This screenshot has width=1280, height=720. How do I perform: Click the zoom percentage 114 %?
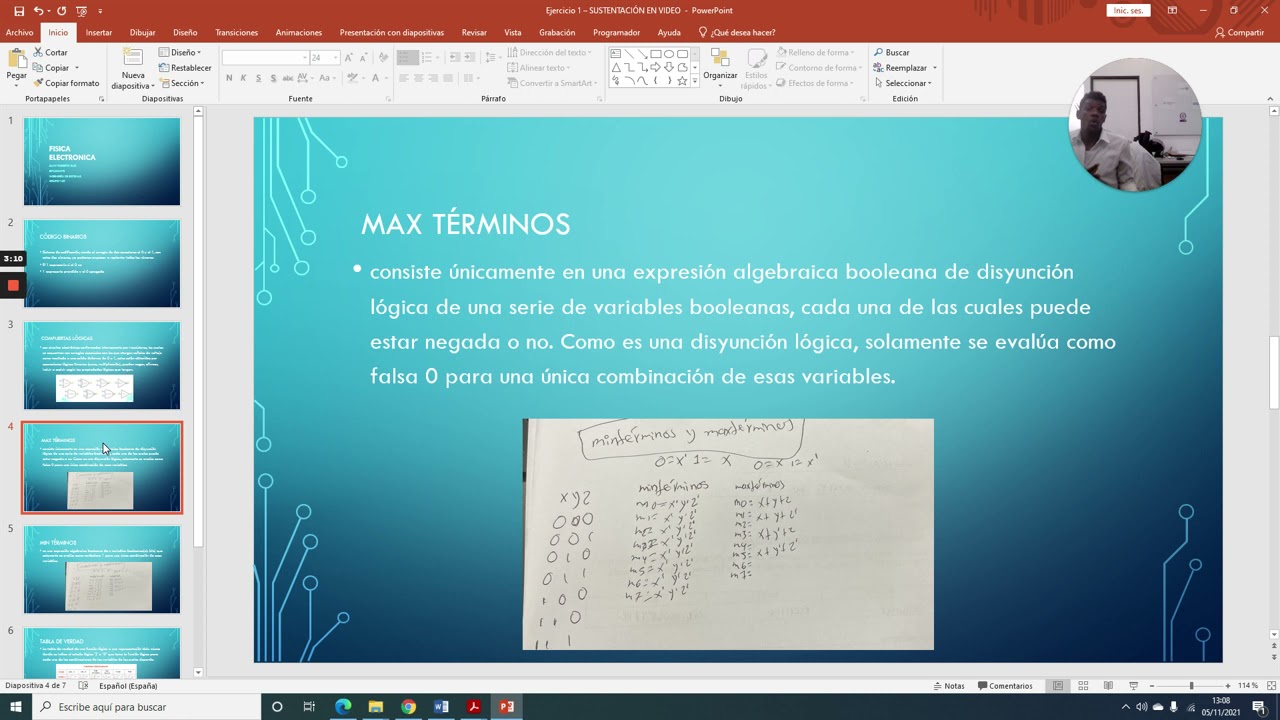click(x=1248, y=686)
